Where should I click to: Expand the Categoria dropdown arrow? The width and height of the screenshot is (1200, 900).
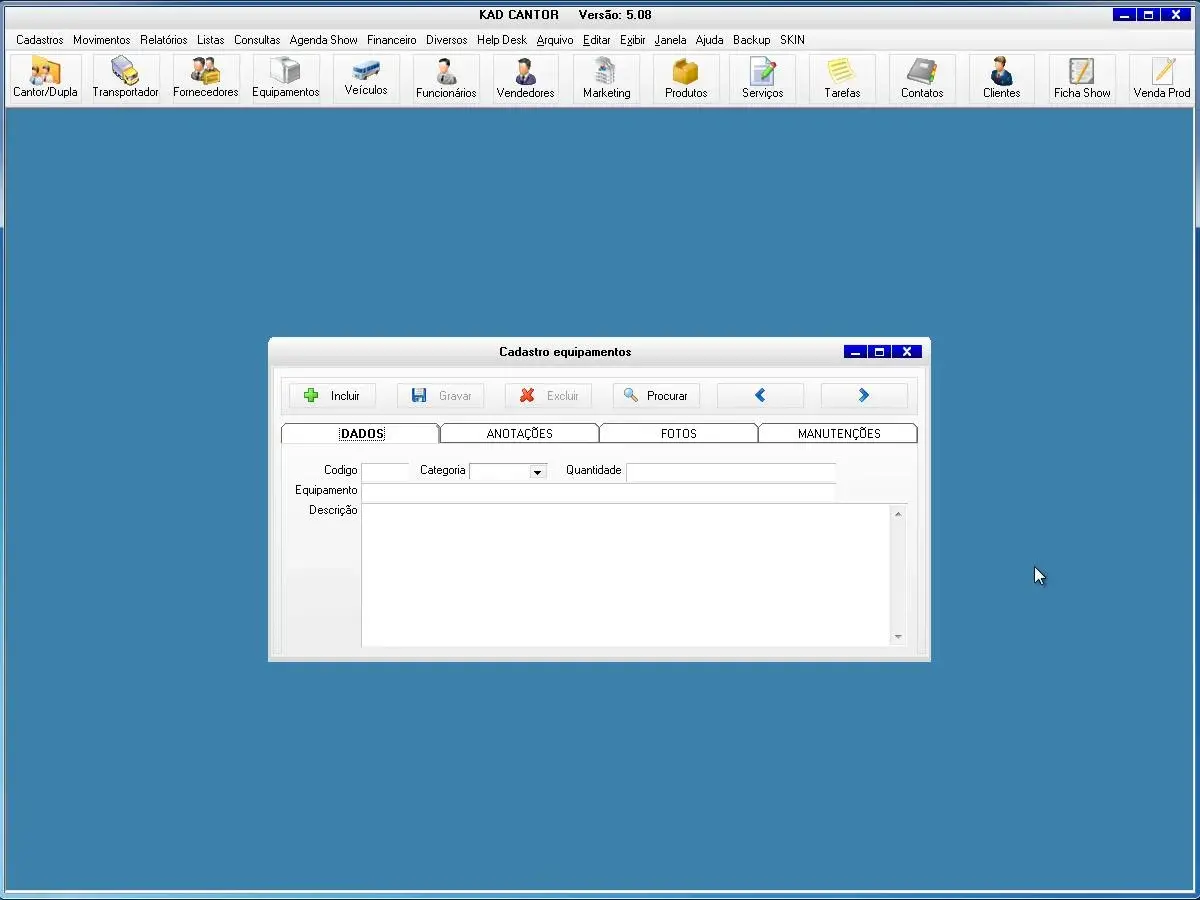point(538,472)
